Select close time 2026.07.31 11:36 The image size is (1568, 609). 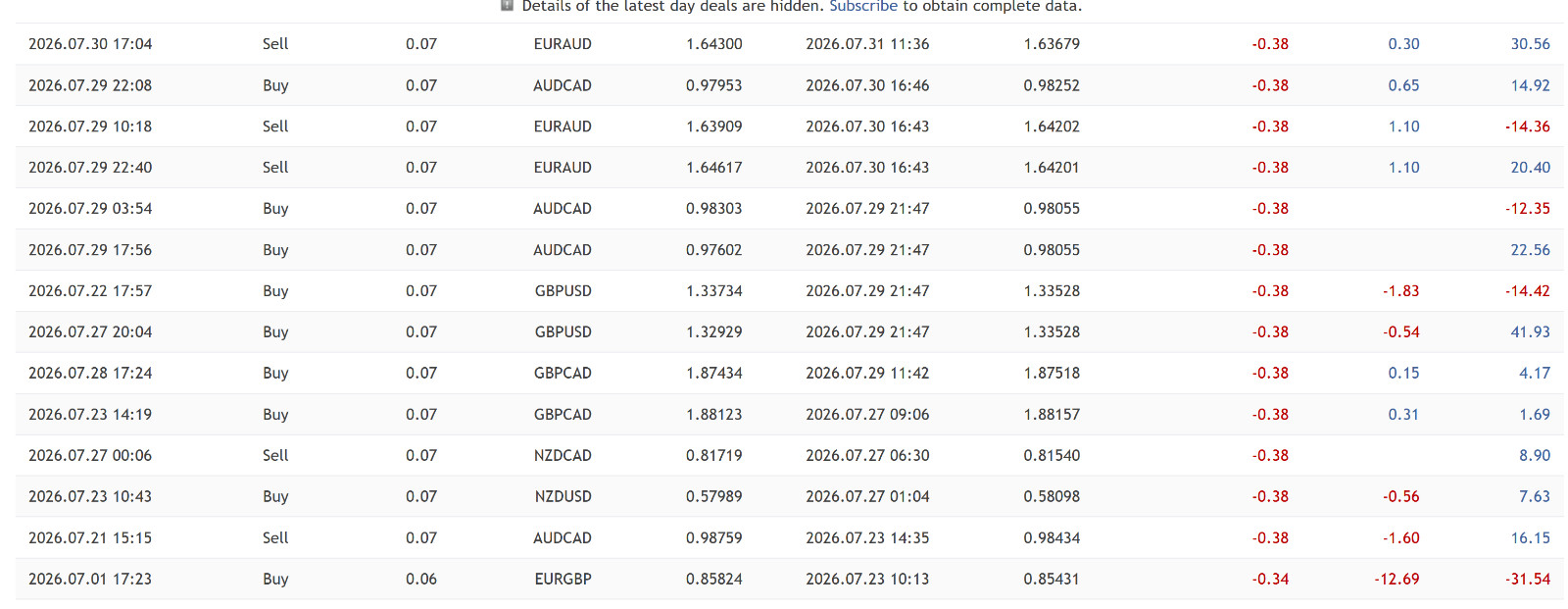867,44
